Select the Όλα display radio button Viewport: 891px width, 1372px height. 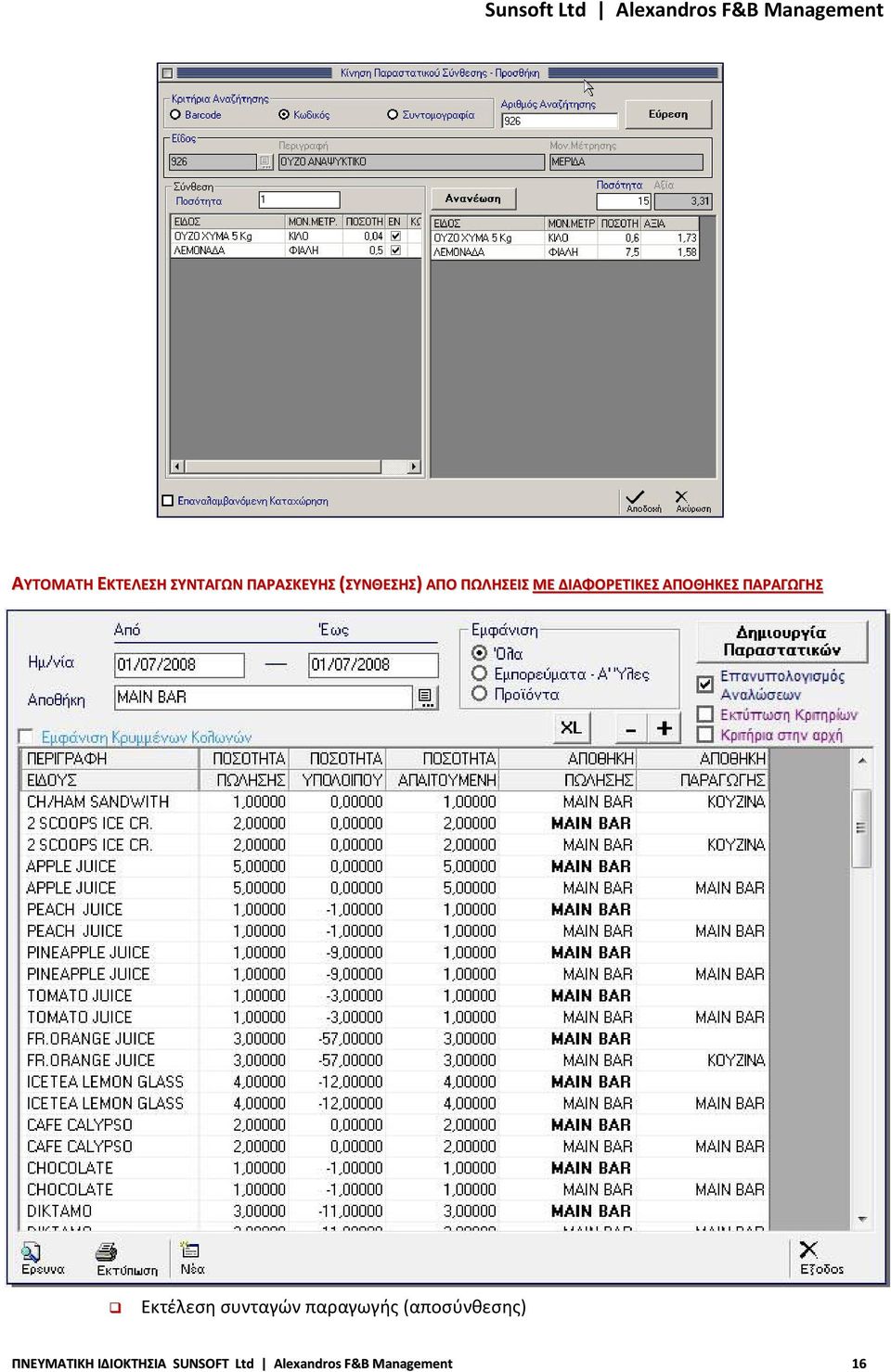tap(480, 653)
